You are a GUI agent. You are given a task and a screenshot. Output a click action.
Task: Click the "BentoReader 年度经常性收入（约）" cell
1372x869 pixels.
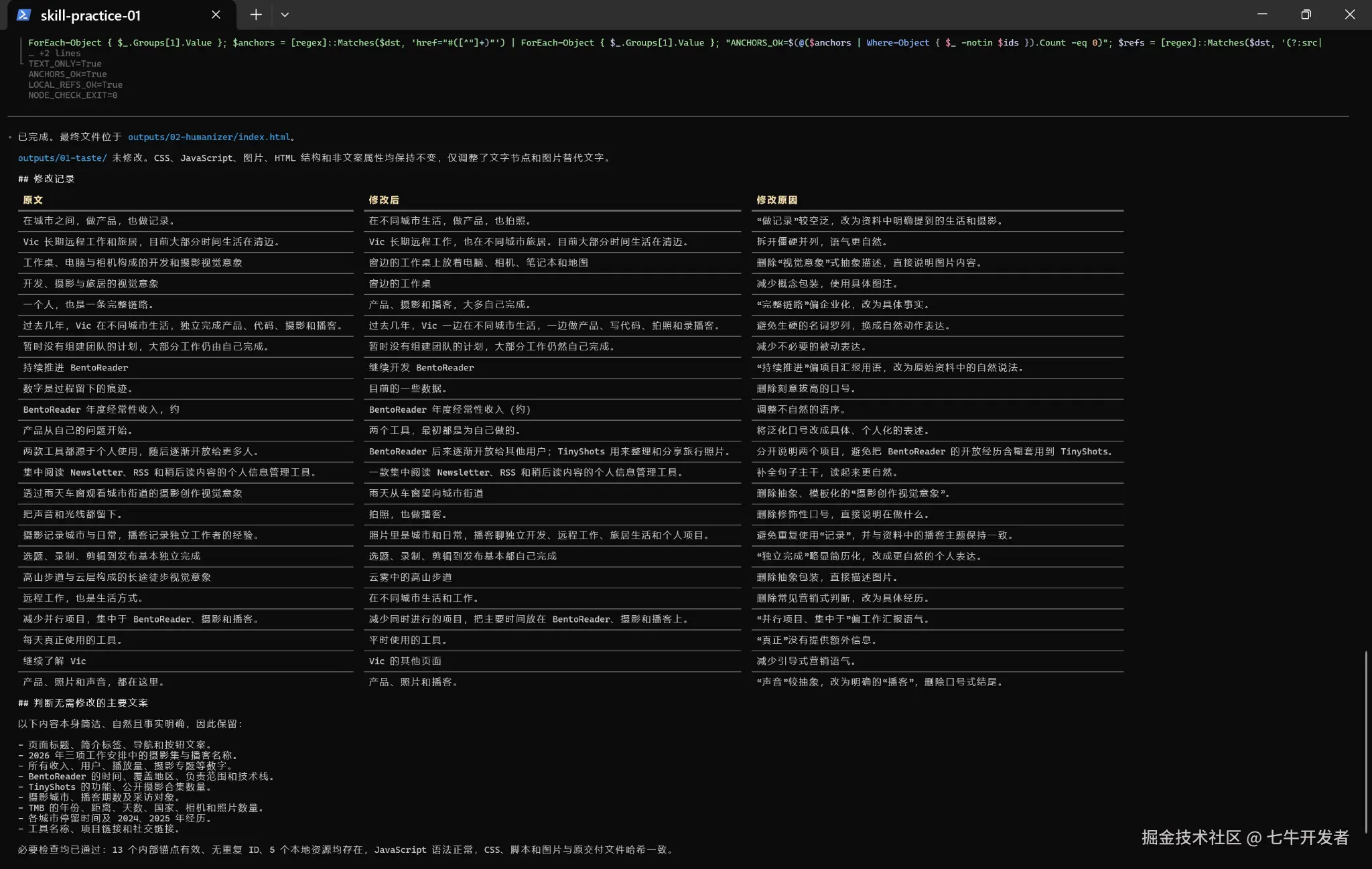pyautogui.click(x=450, y=409)
